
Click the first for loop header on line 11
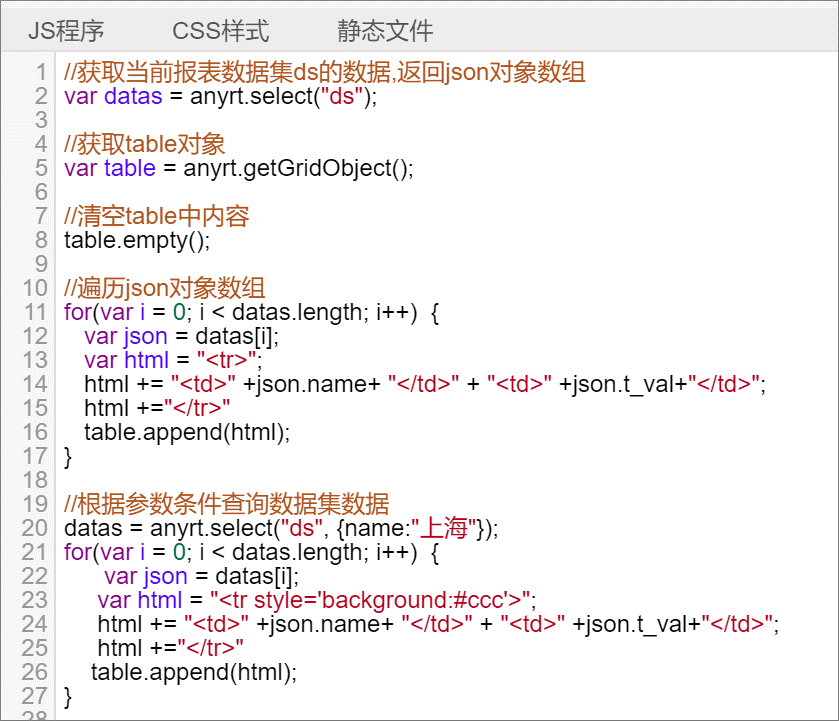[x=251, y=313]
